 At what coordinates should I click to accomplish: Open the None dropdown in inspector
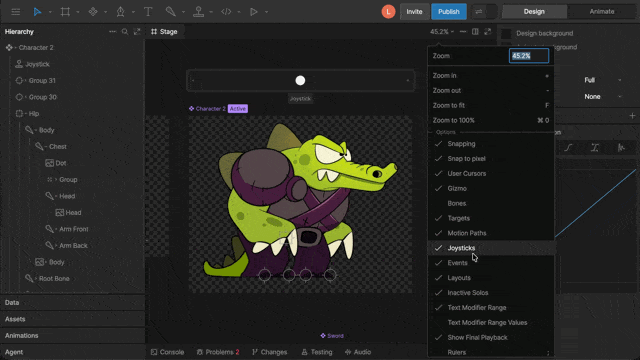pos(602,97)
